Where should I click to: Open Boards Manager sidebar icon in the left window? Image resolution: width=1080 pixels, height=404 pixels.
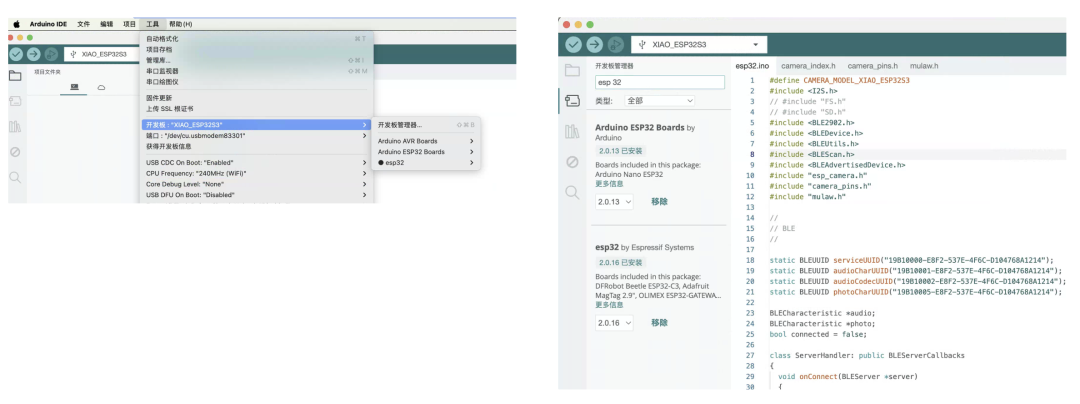coord(15,101)
